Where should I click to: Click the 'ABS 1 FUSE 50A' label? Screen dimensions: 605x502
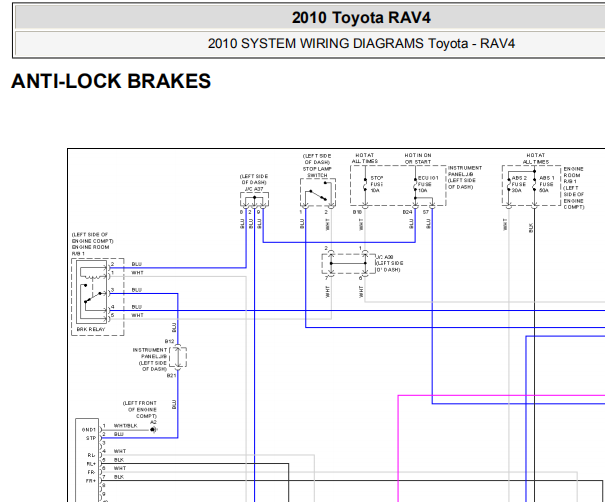(x=546, y=184)
